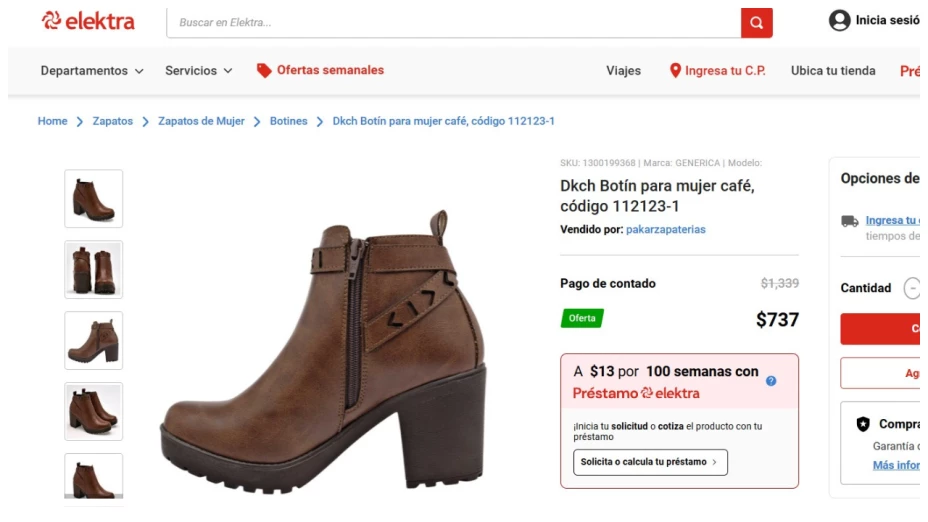Click the delivery truck icon
The image size is (928, 522).
tap(849, 221)
